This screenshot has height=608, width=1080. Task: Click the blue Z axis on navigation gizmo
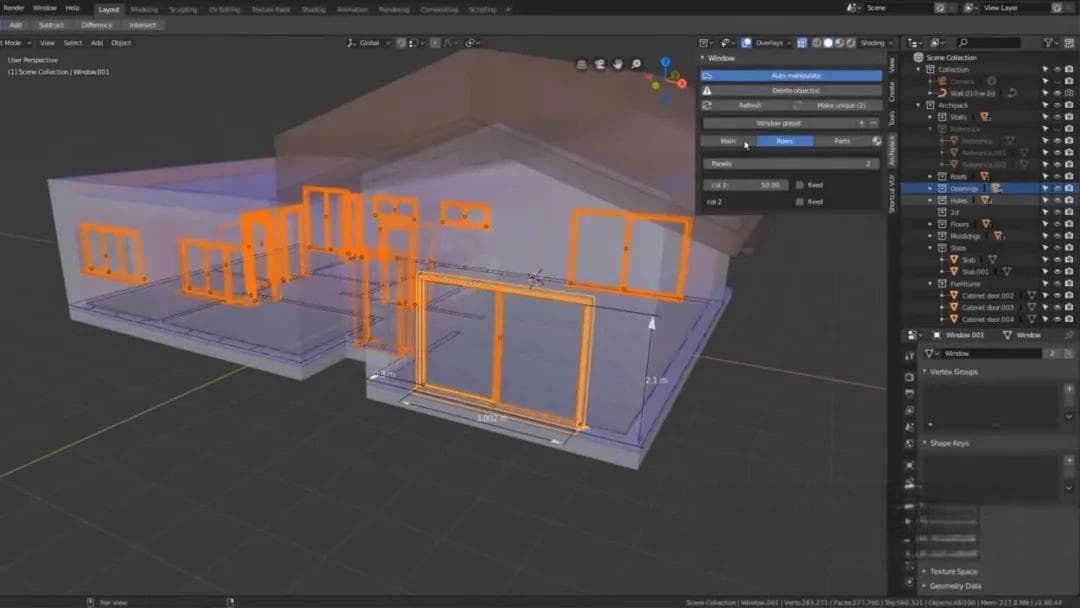[665, 62]
